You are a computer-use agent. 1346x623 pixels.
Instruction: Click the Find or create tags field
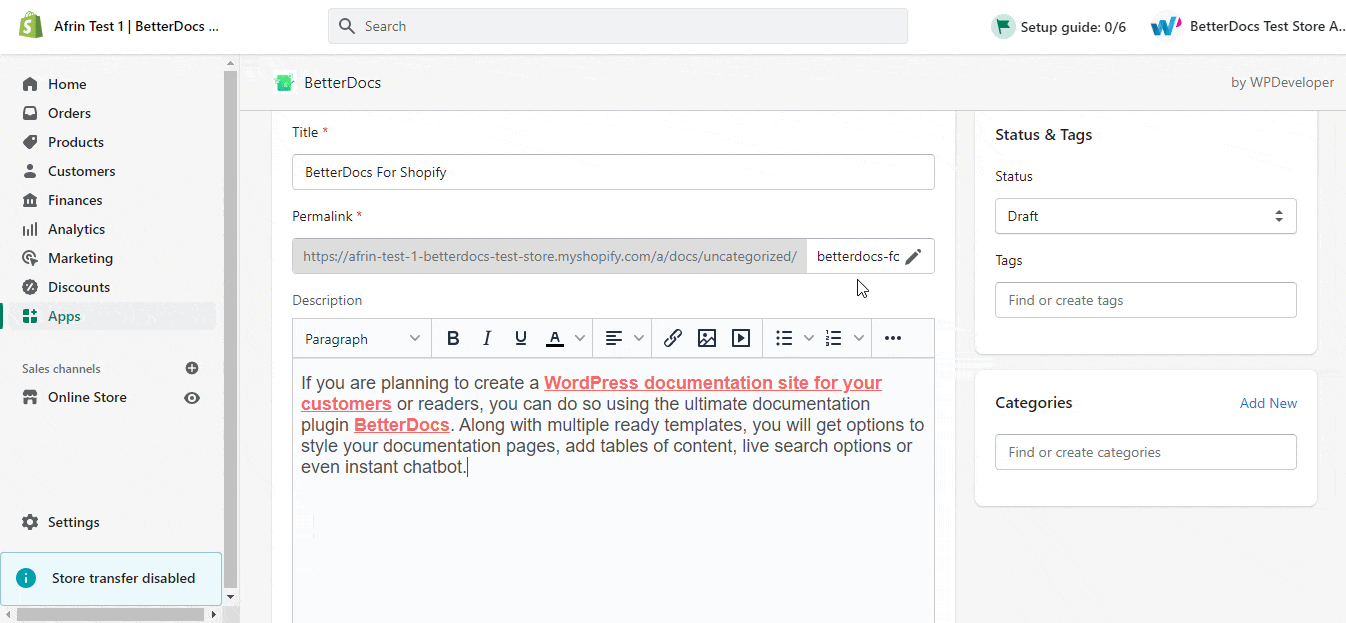click(1144, 299)
